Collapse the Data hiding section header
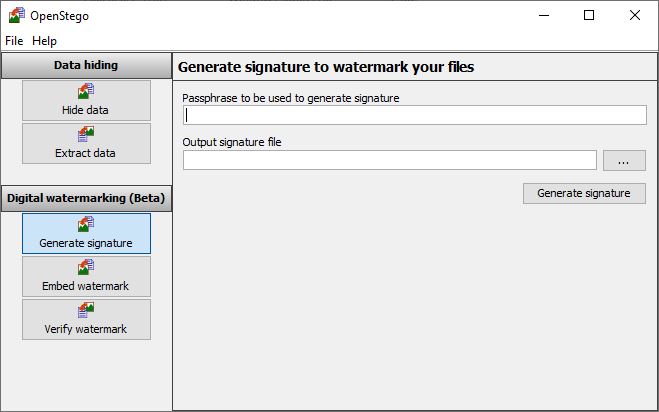 86,66
